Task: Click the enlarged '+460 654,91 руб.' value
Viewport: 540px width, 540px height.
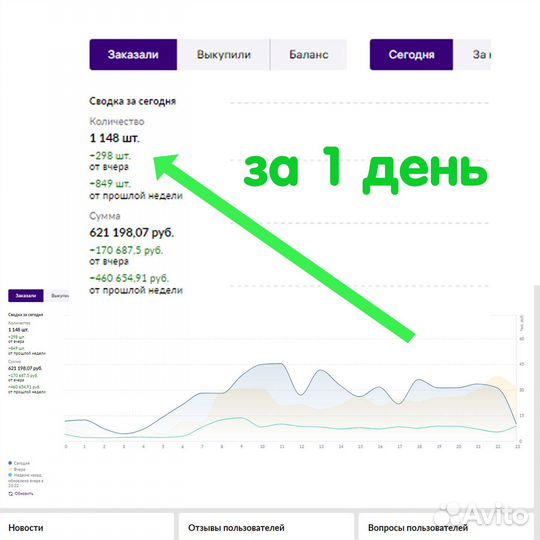Action: pos(129,278)
